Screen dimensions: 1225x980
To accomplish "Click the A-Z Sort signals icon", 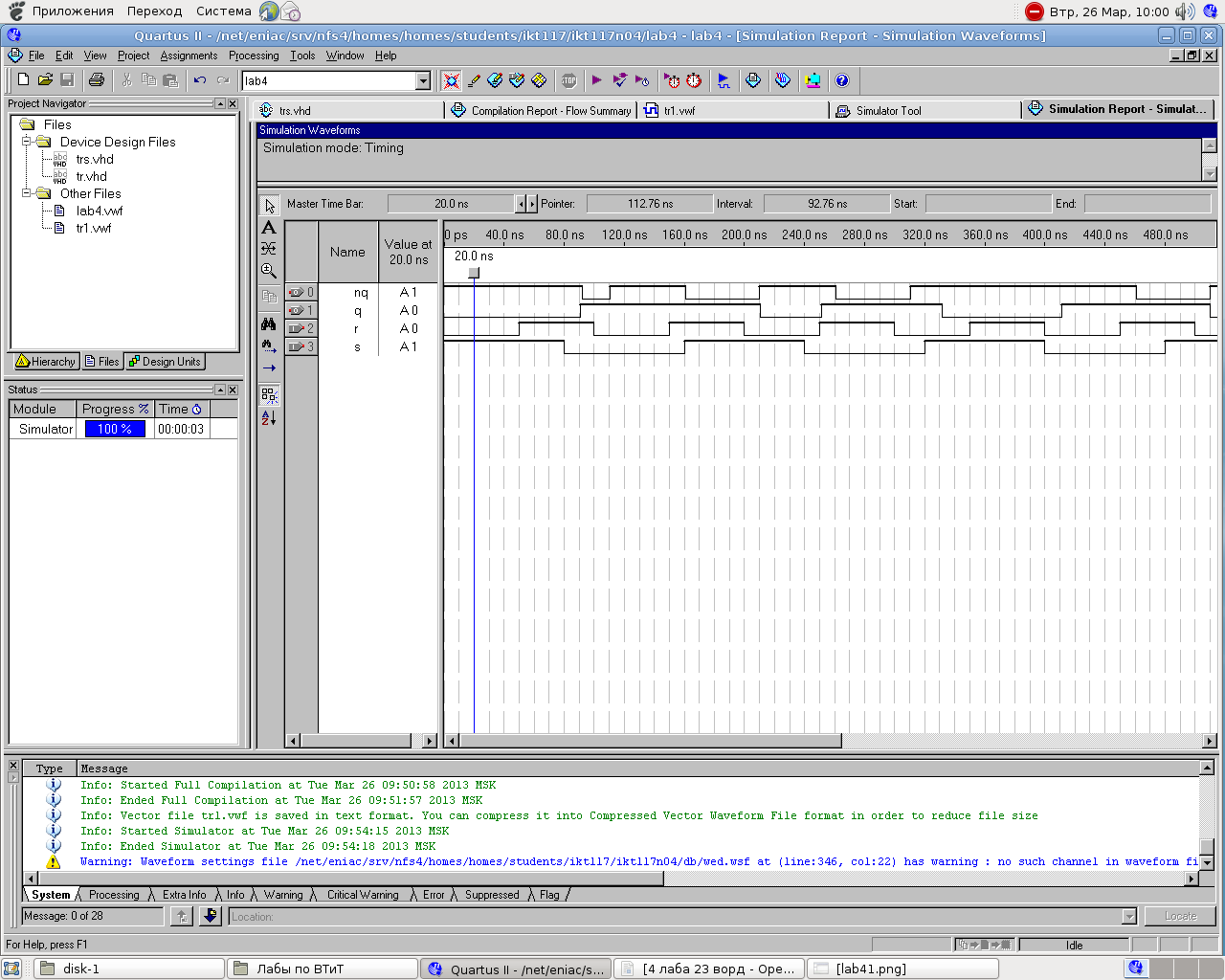I will (269, 418).
